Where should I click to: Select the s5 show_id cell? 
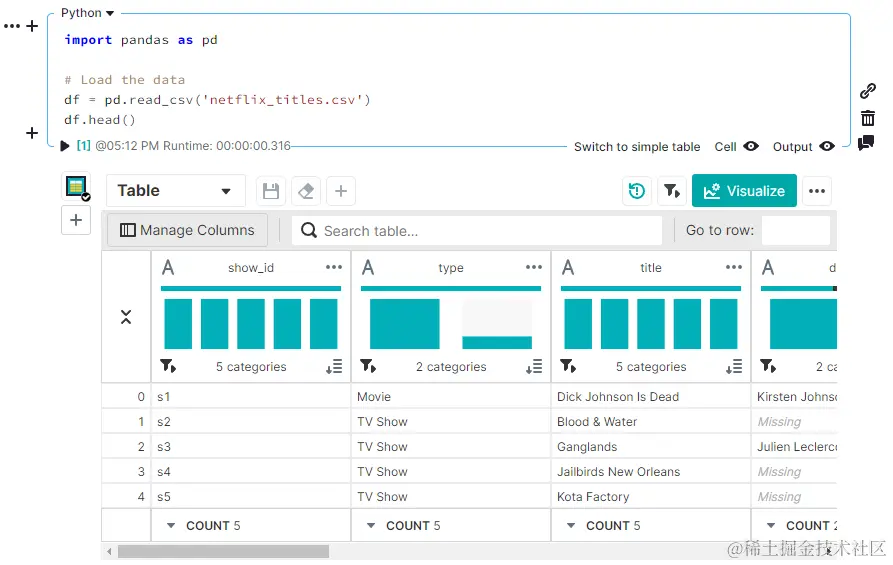point(251,497)
